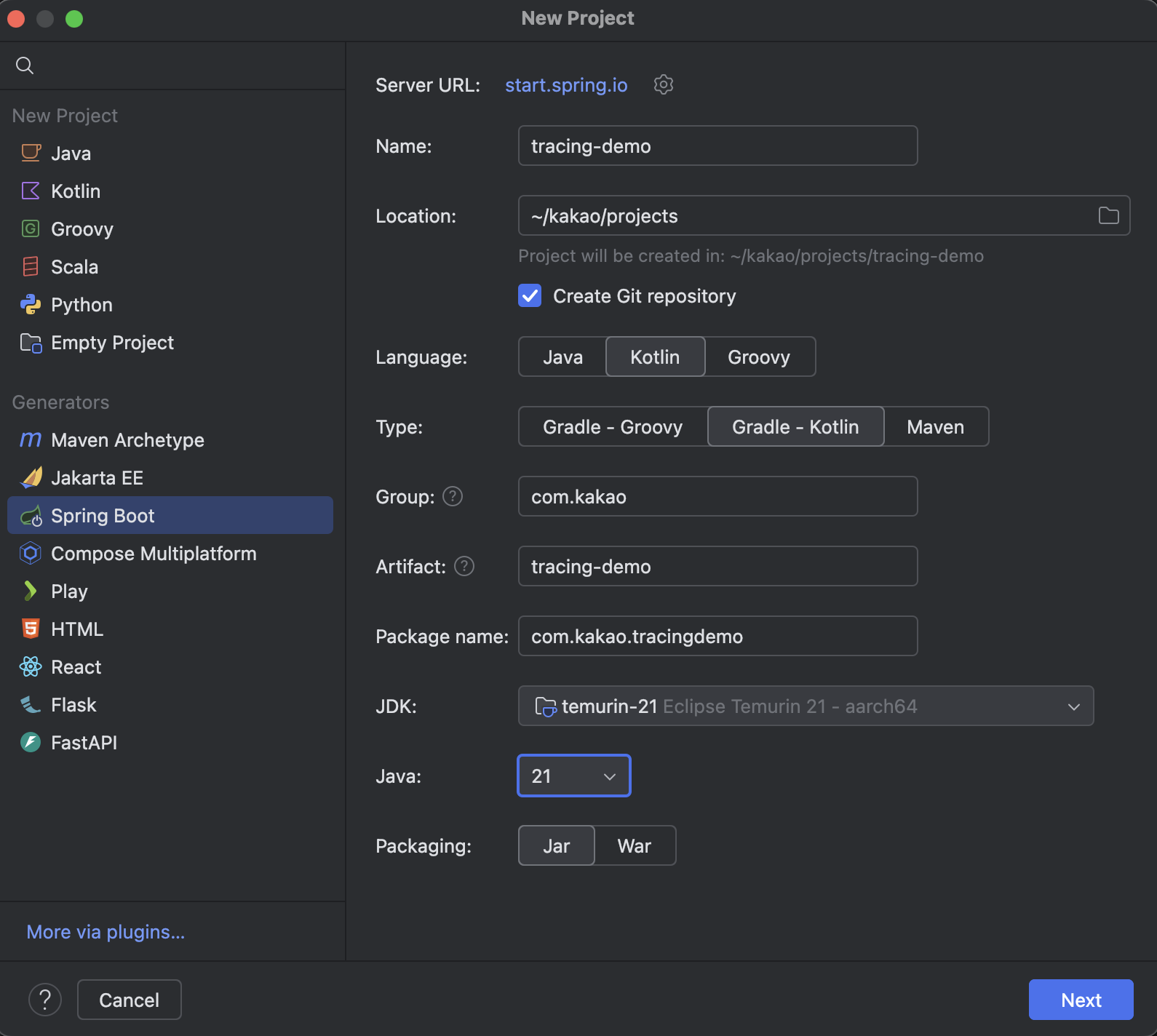Open Artifact field help icon

(x=464, y=566)
